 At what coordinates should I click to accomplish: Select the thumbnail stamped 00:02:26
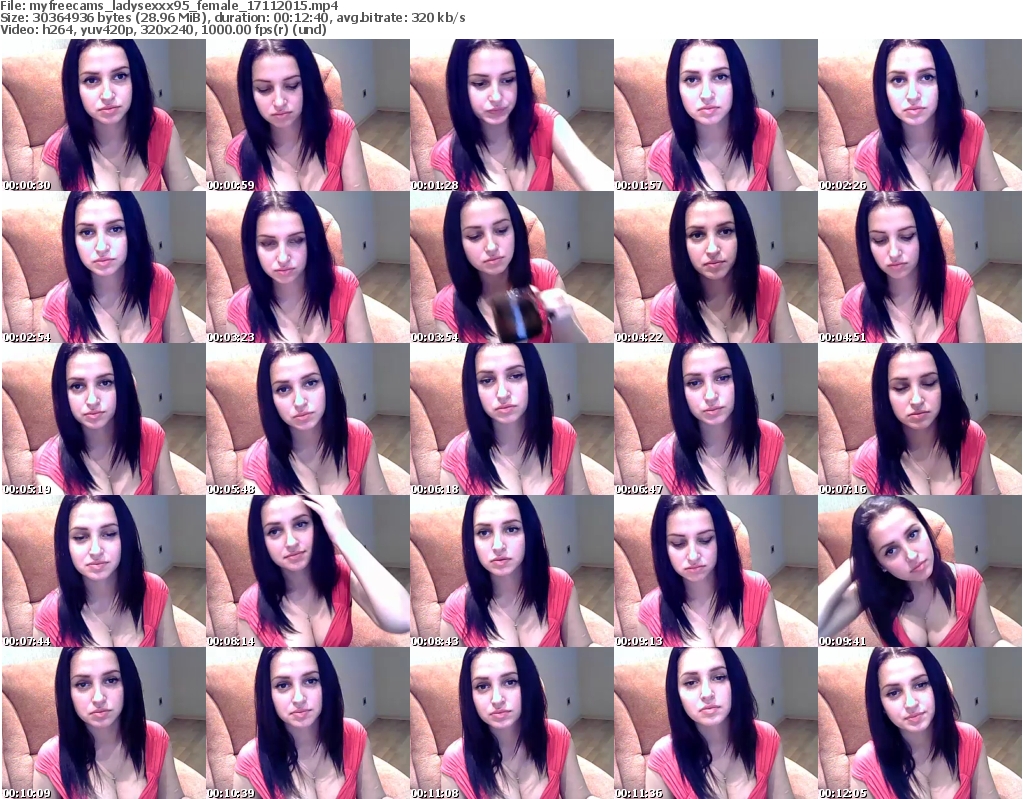pyautogui.click(x=920, y=115)
